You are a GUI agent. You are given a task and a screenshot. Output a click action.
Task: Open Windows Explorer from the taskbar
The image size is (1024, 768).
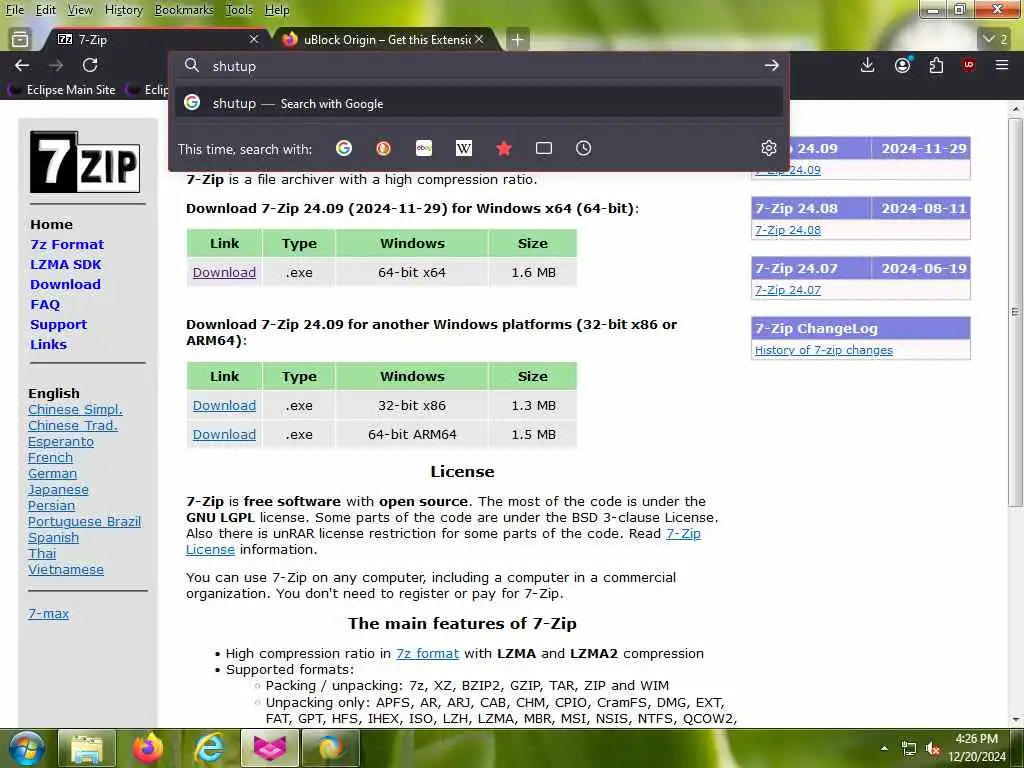coord(87,748)
